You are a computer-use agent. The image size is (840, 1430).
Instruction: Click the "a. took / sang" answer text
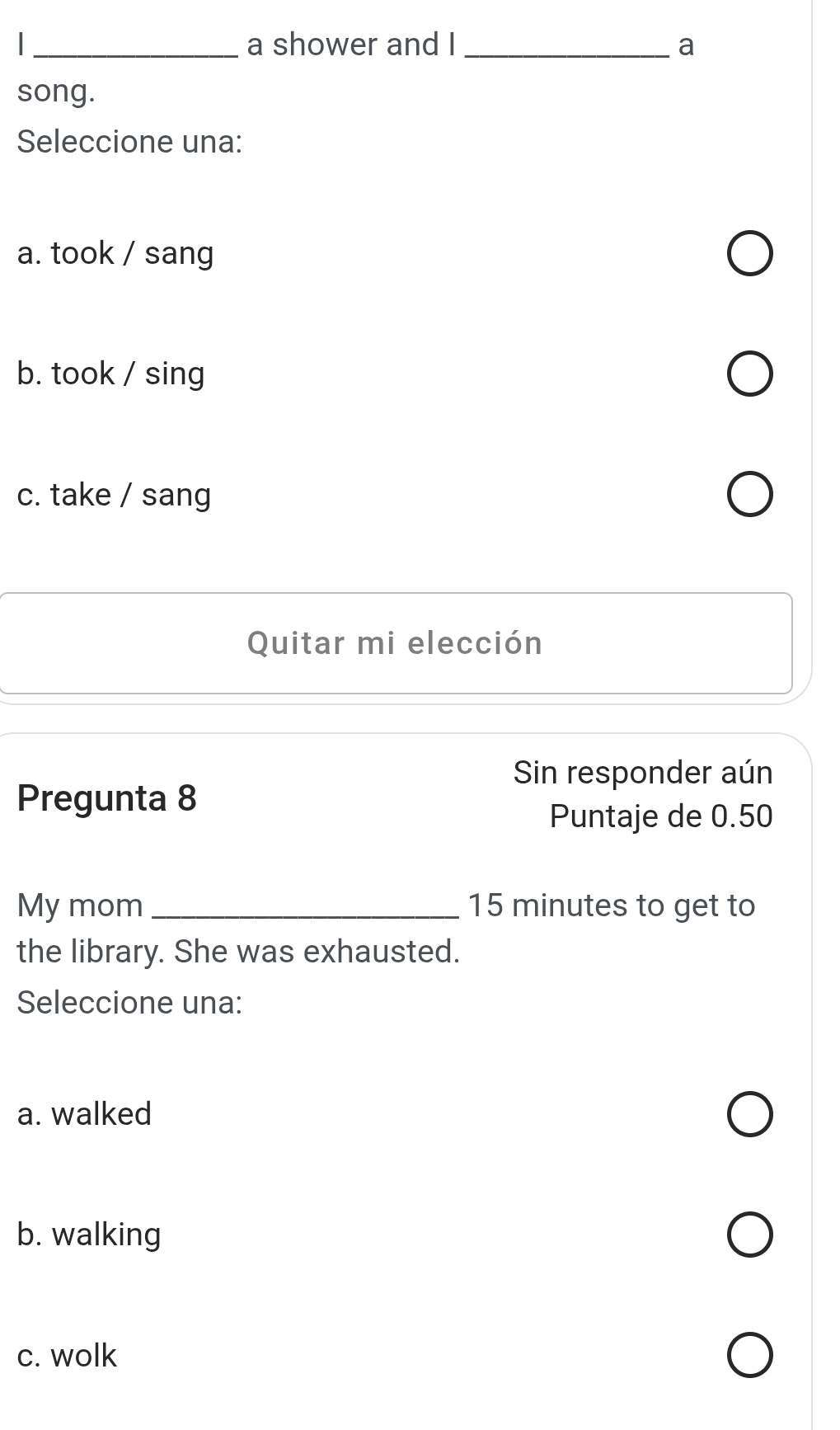[x=115, y=254]
